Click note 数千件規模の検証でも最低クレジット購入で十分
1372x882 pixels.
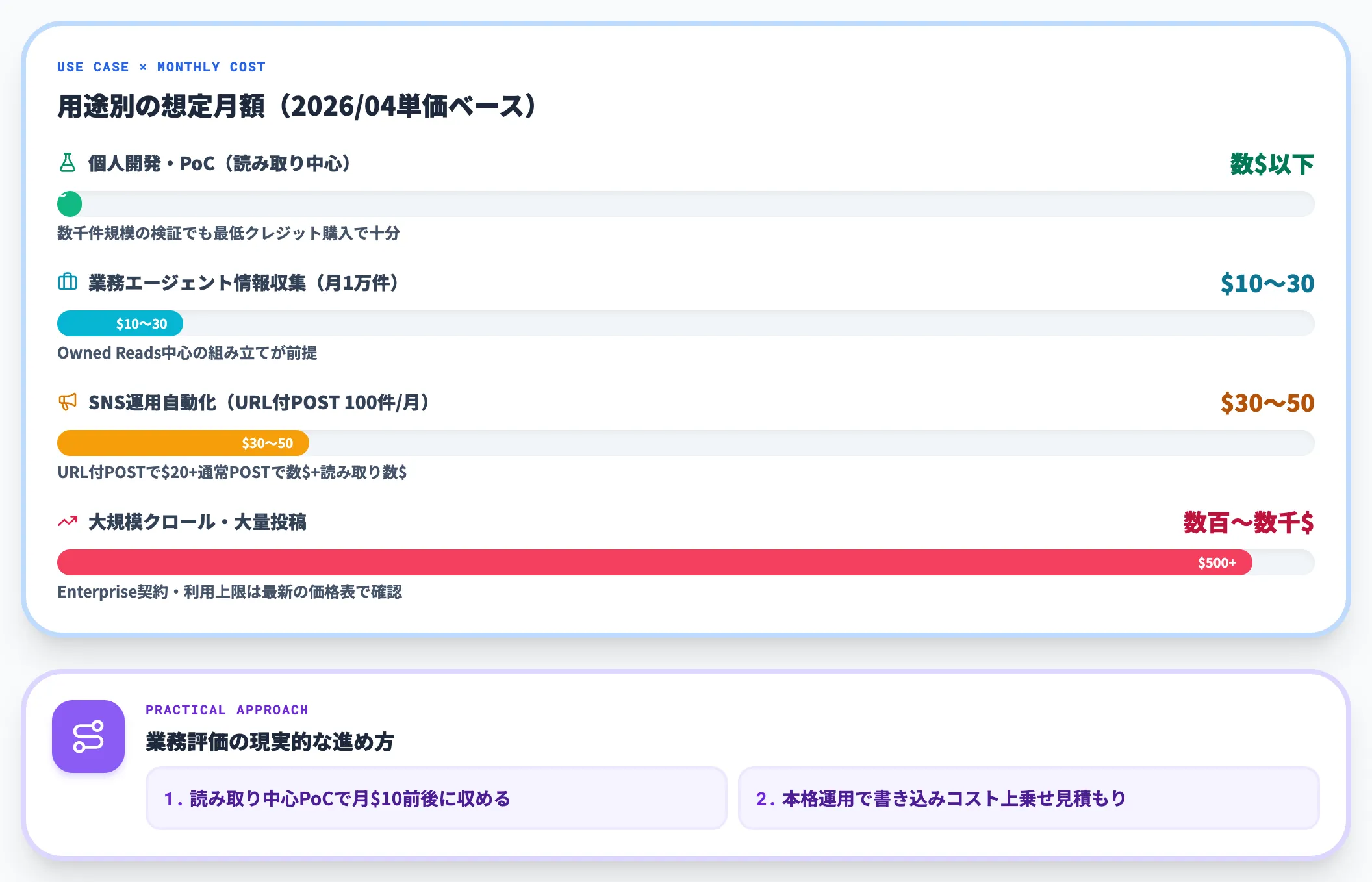click(x=229, y=233)
